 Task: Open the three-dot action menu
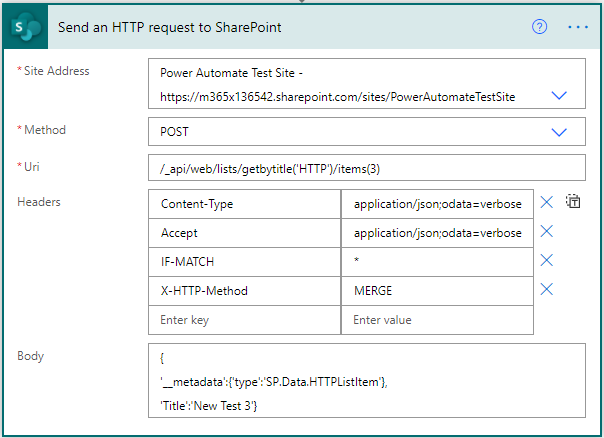point(578,27)
